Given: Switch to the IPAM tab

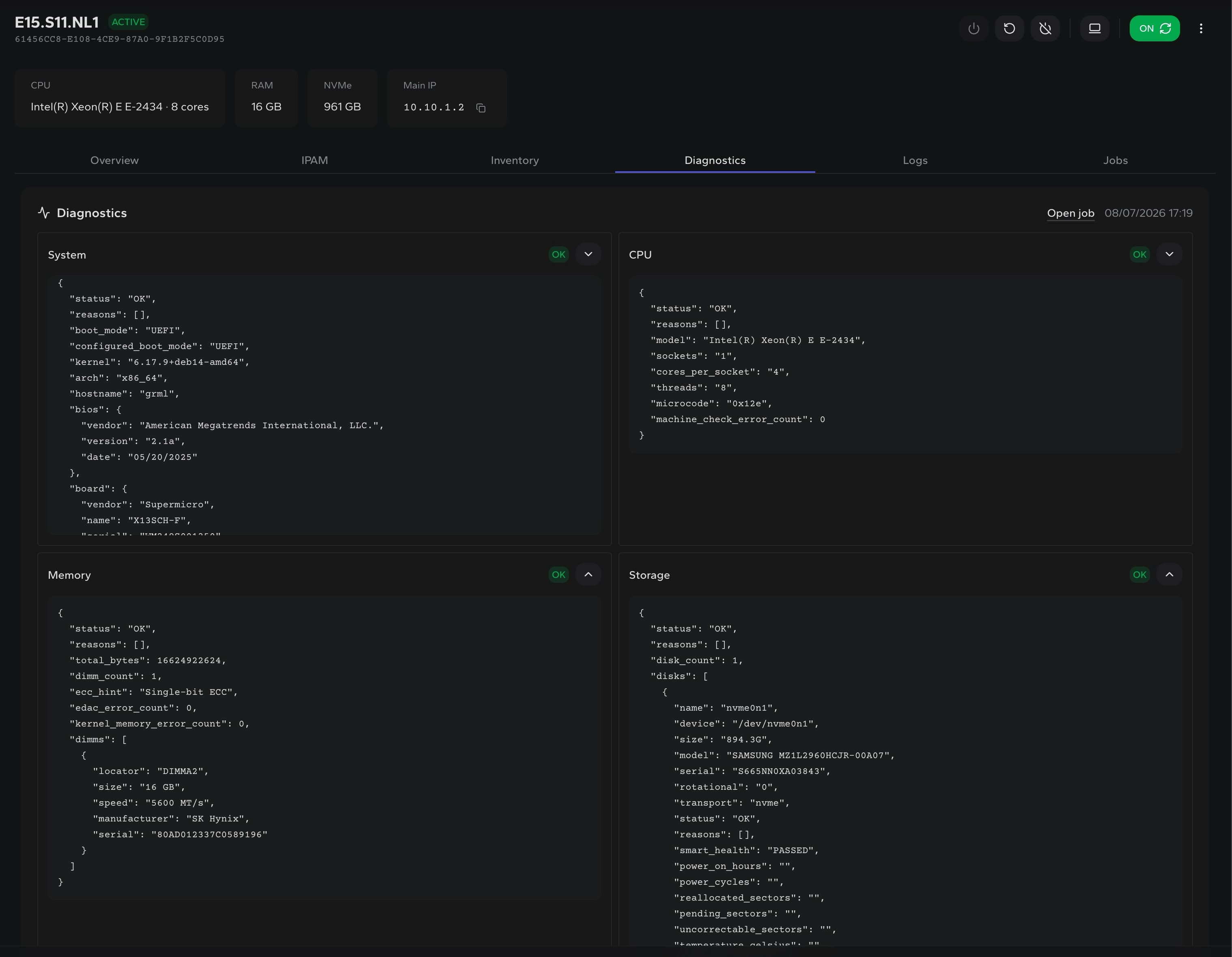Looking at the screenshot, I should pos(315,160).
